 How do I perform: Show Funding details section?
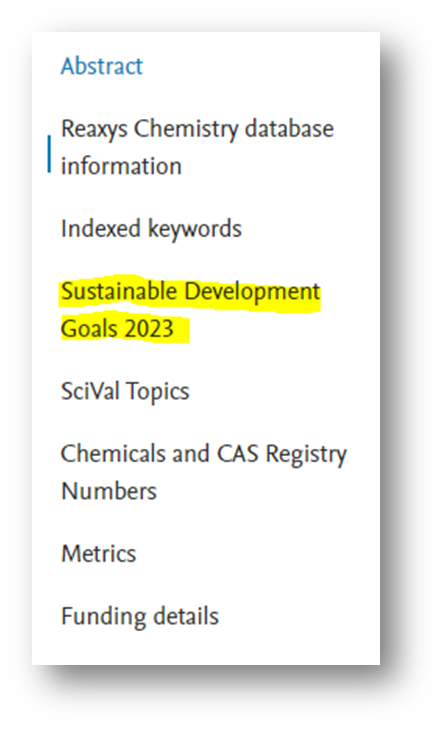(140, 616)
